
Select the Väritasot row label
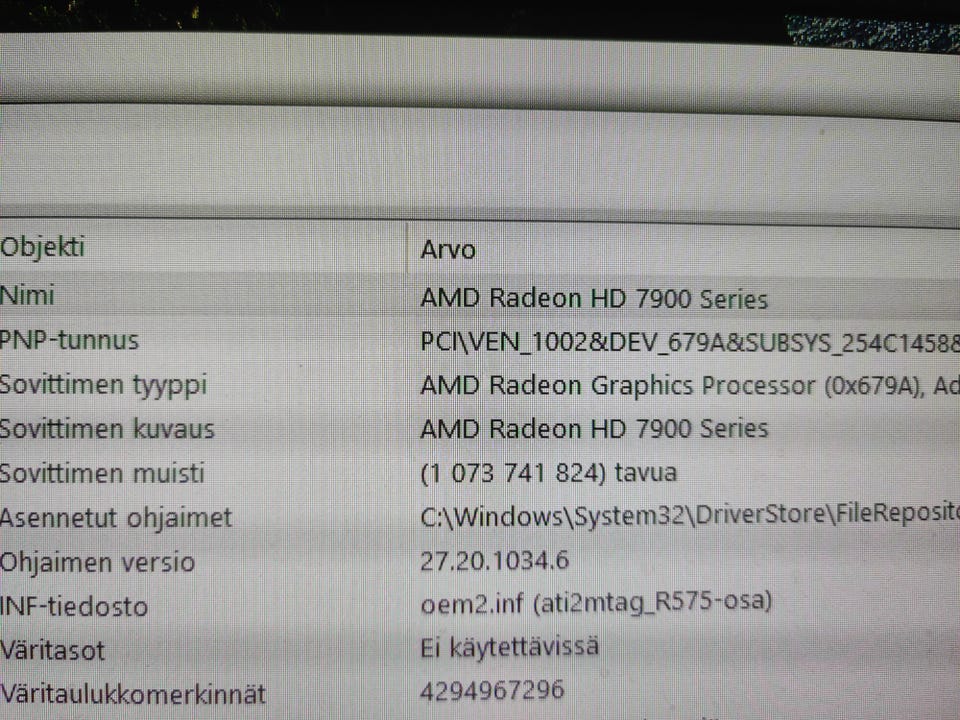pos(53,650)
